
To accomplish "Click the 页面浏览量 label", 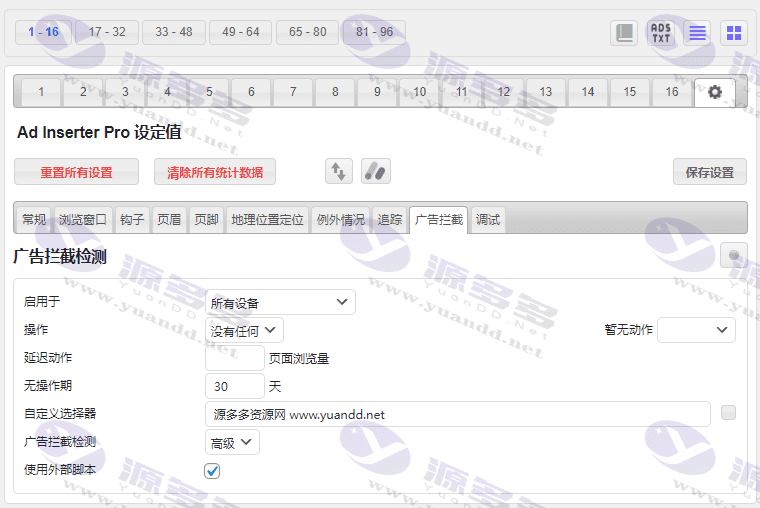I will point(299,359).
